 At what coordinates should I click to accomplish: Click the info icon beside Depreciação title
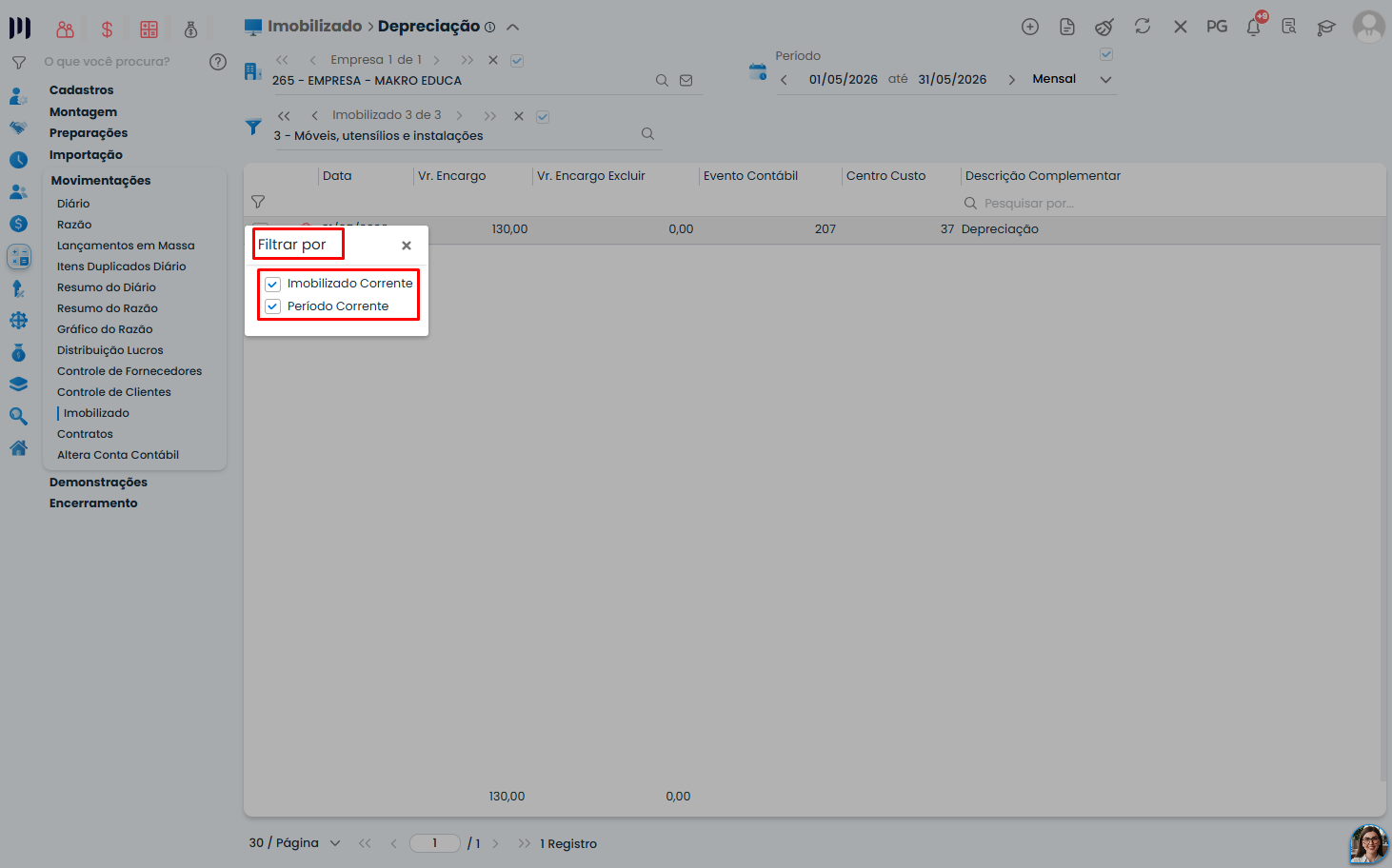[x=489, y=27]
